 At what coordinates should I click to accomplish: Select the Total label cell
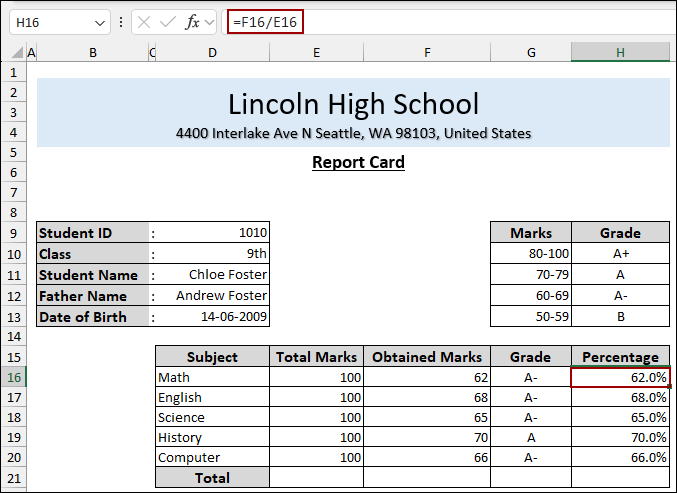212,478
